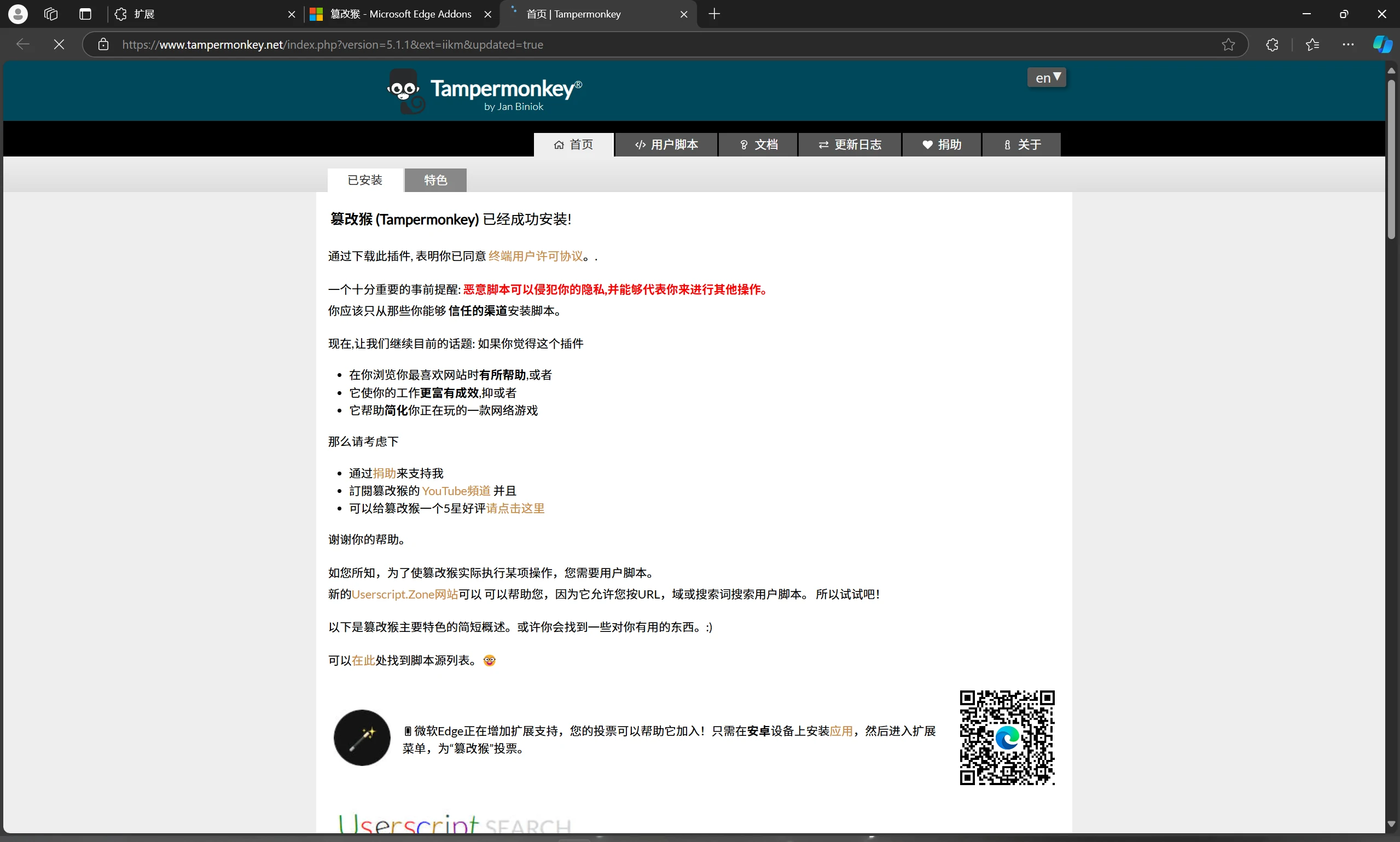Click the magic wand Edge voting icon
Image resolution: width=1400 pixels, height=842 pixels.
click(x=361, y=738)
